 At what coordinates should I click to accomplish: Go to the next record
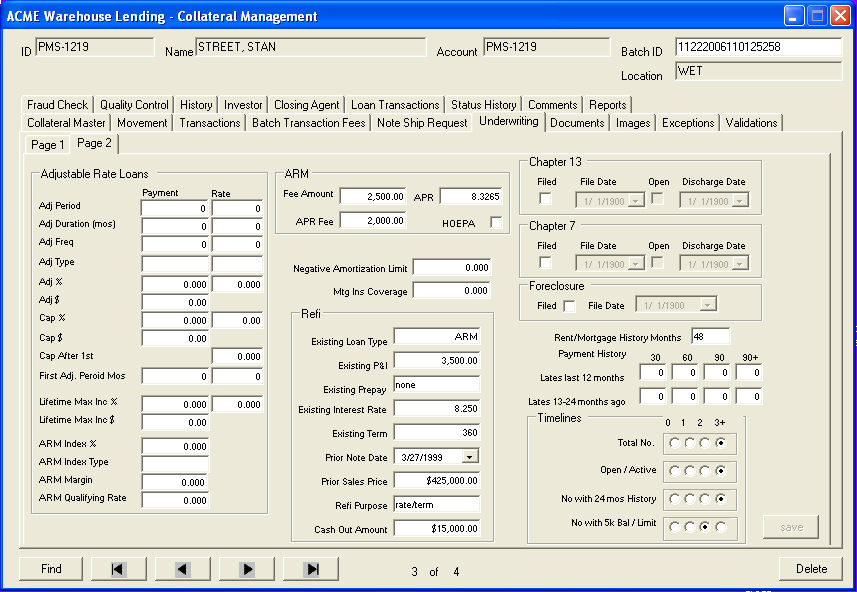coord(246,569)
